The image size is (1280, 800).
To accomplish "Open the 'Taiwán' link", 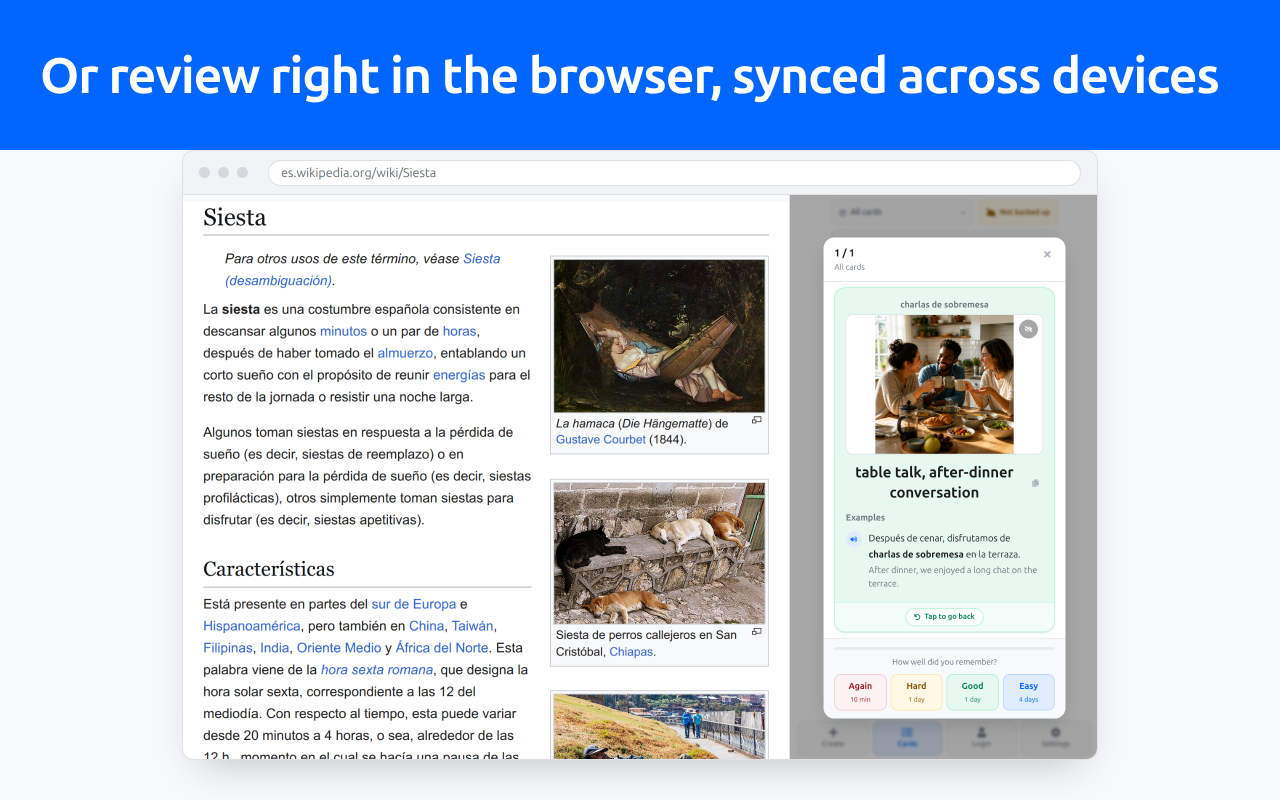I will pos(473,626).
